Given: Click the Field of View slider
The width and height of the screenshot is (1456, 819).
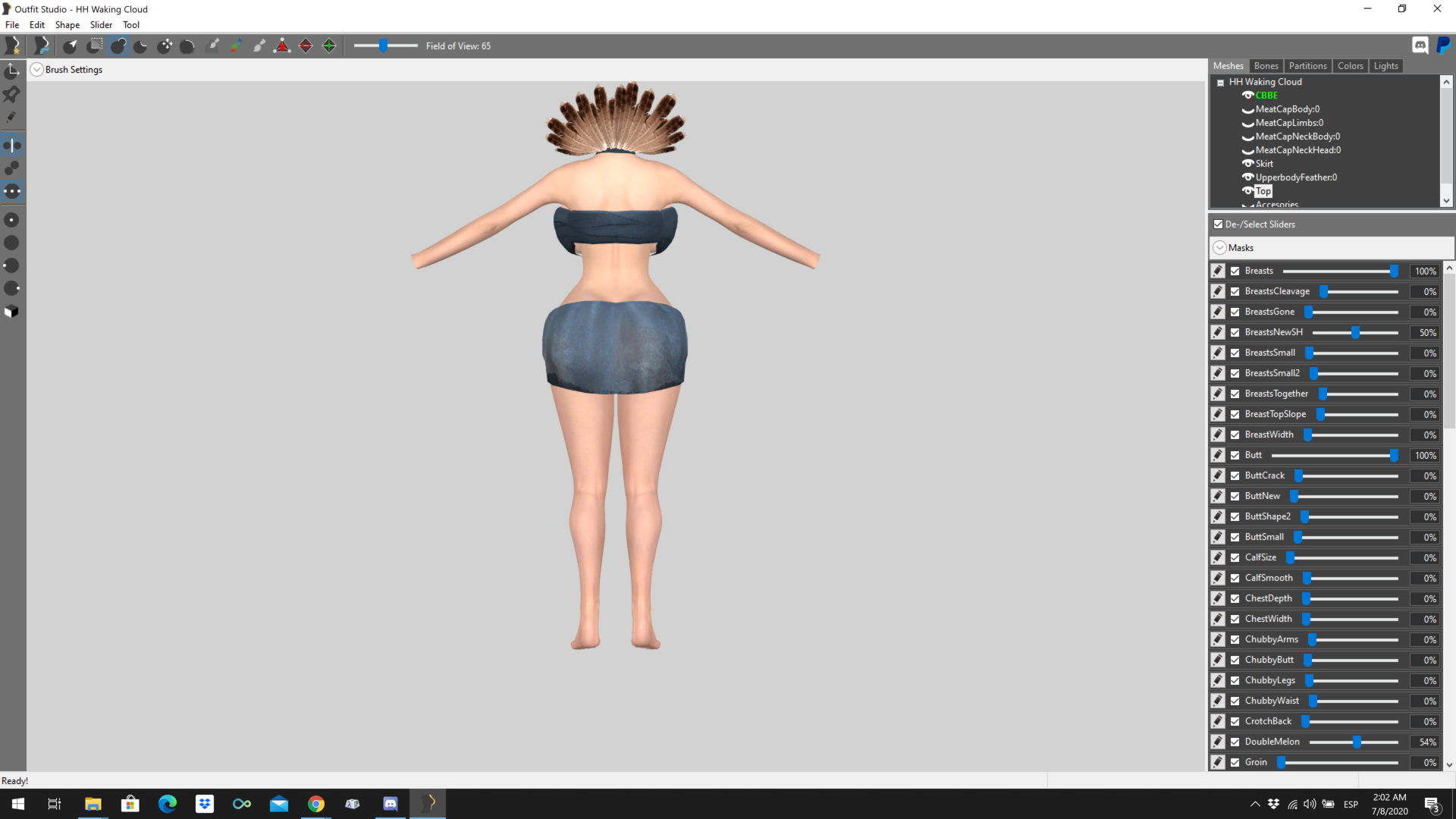Looking at the screenshot, I should 385,45.
